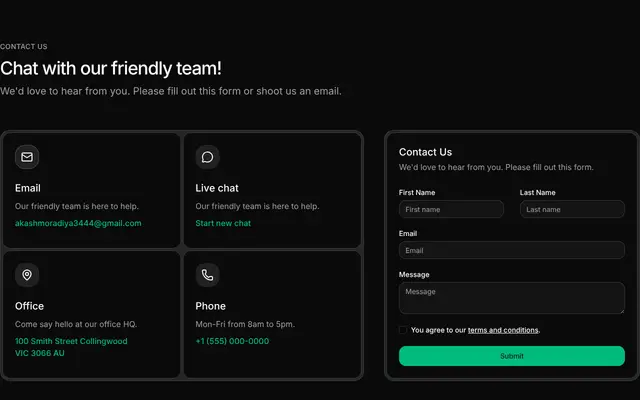Call the +1 (555) 000-0000 phone link
Viewport: 640px width, 400px height.
tap(232, 341)
